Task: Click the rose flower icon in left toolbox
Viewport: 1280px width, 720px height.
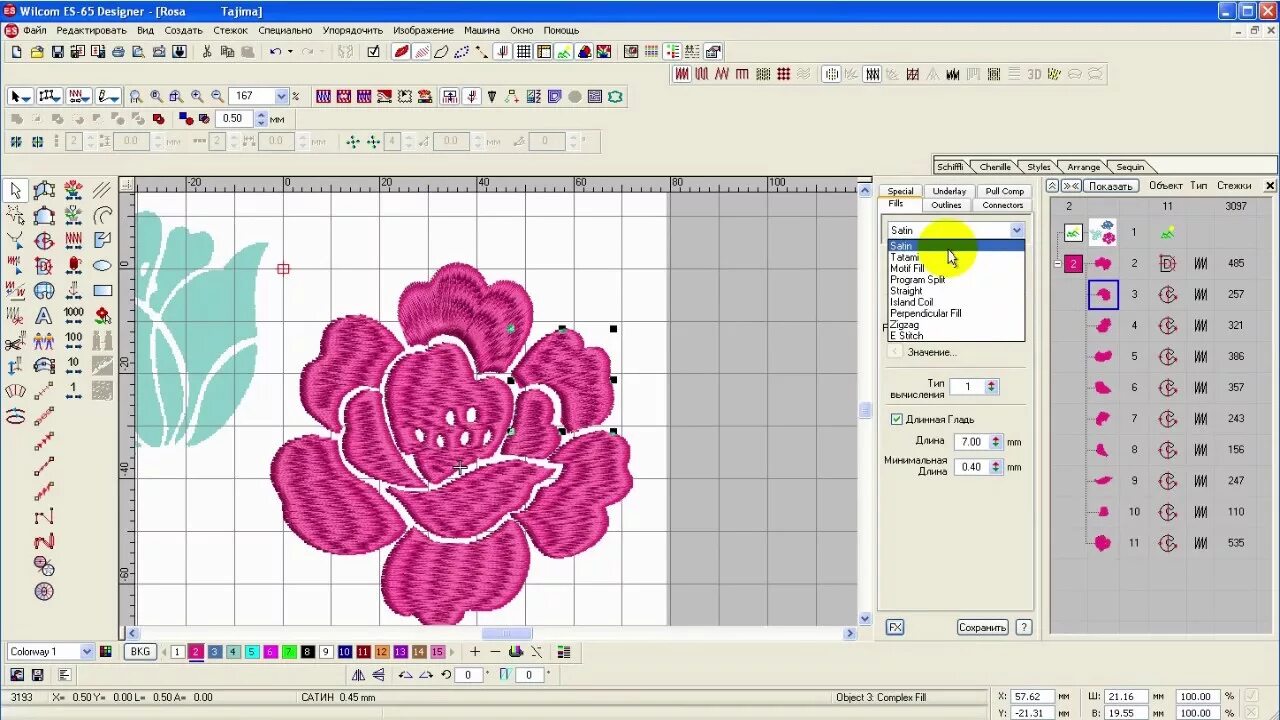Action: click(102, 316)
